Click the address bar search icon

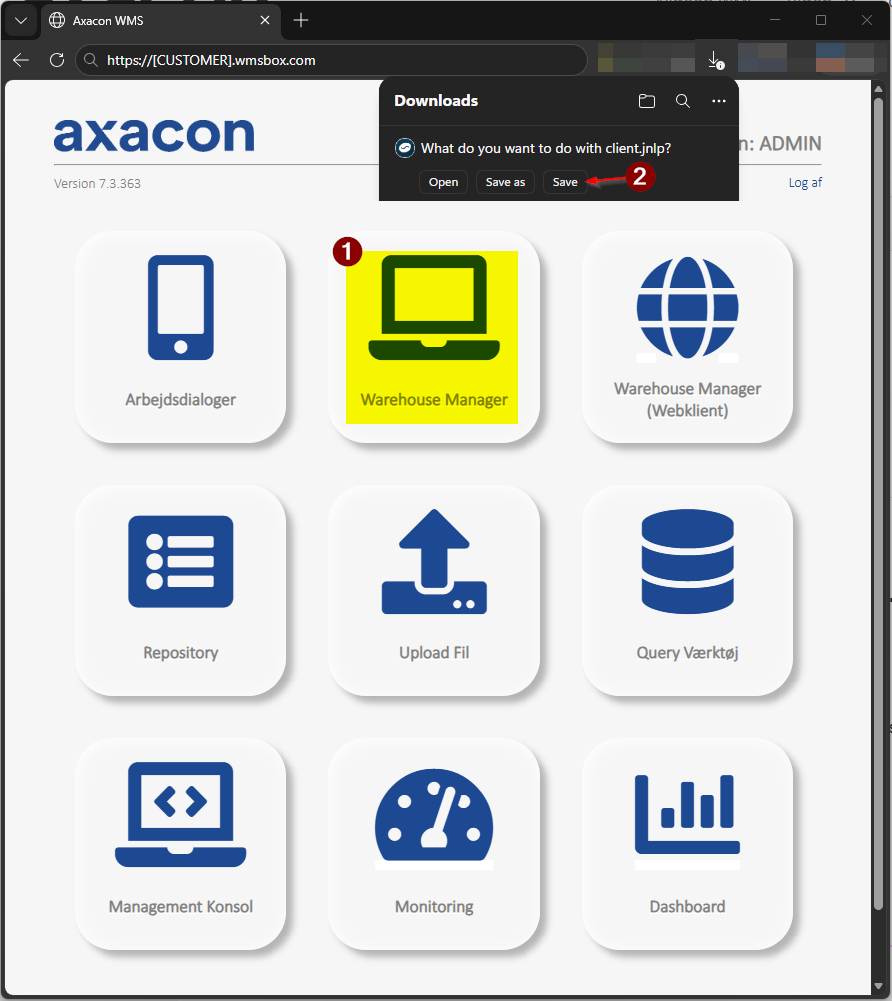[x=91, y=60]
